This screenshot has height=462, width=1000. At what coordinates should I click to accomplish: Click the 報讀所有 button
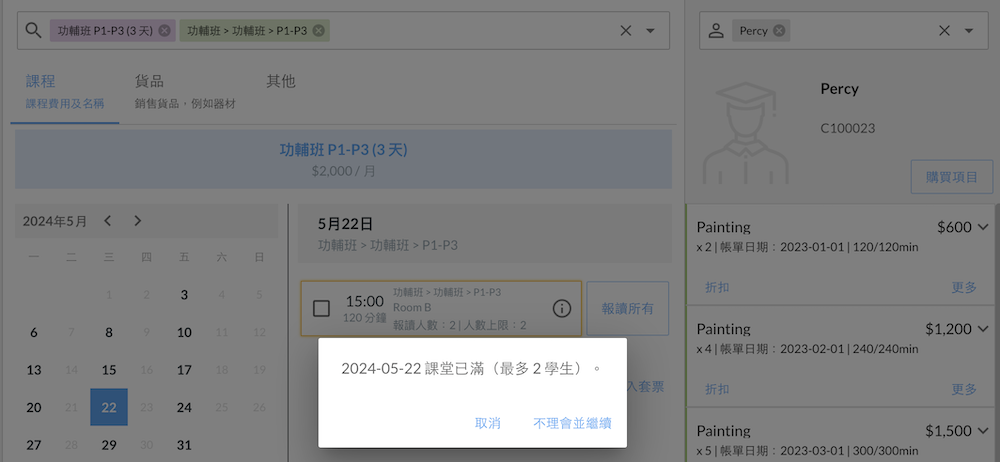pyautogui.click(x=628, y=309)
